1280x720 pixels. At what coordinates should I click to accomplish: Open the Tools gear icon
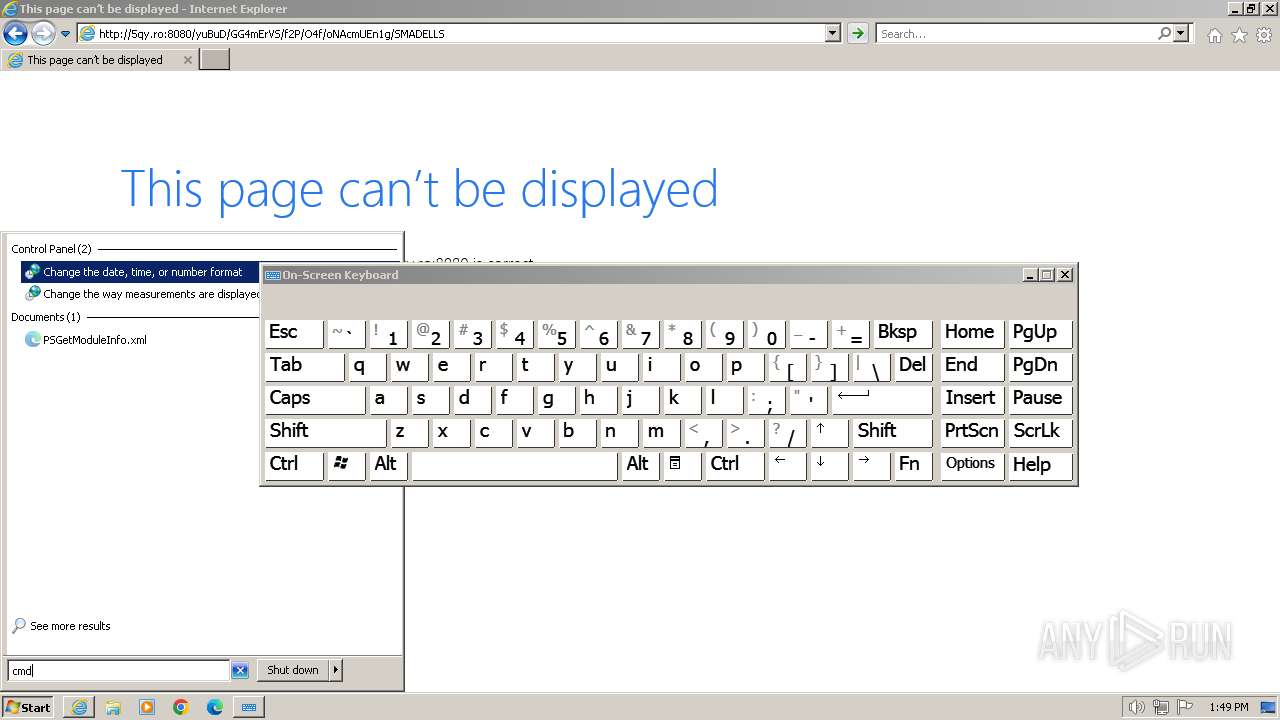tap(1263, 35)
